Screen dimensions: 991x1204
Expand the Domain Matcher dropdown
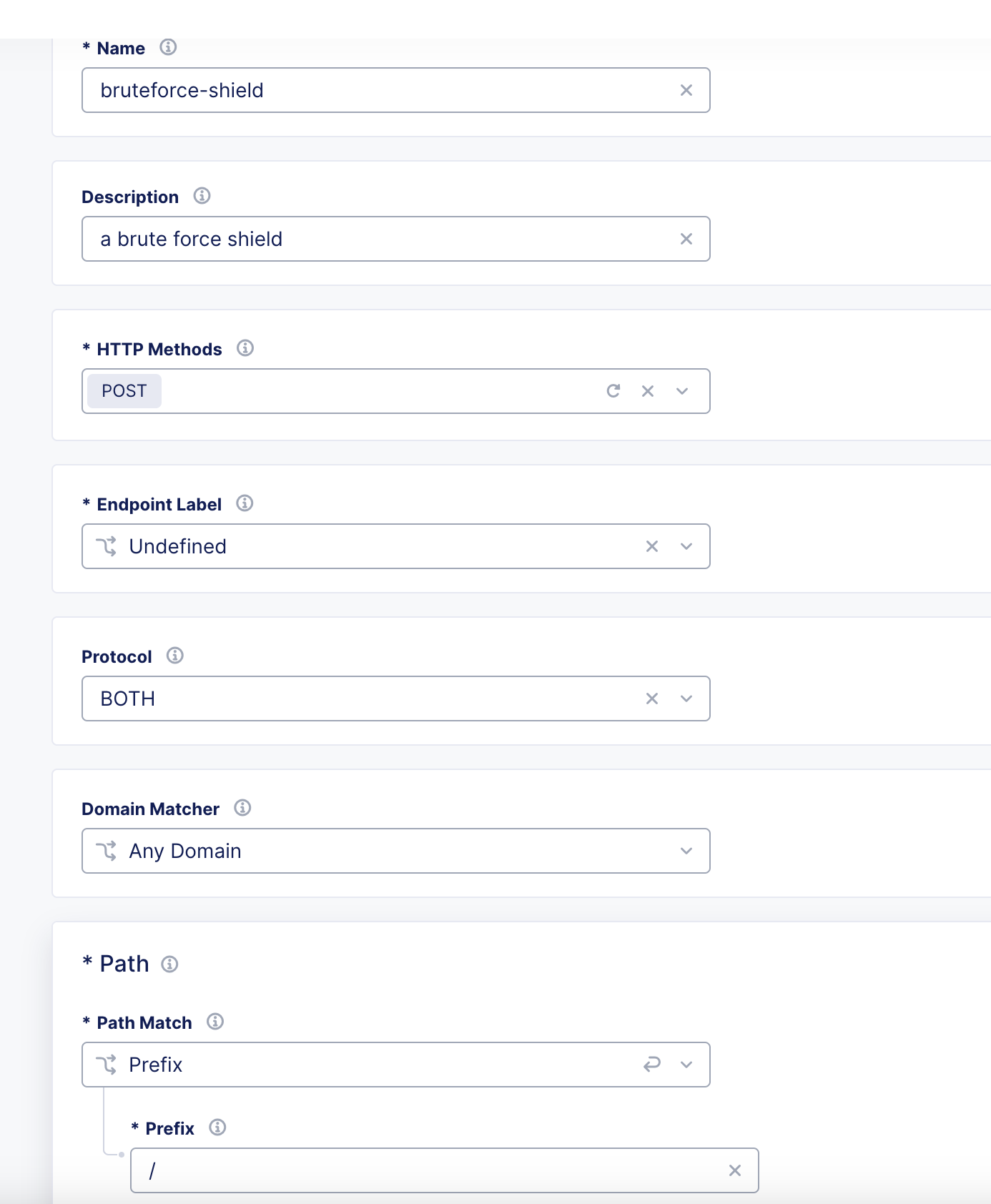coord(686,851)
